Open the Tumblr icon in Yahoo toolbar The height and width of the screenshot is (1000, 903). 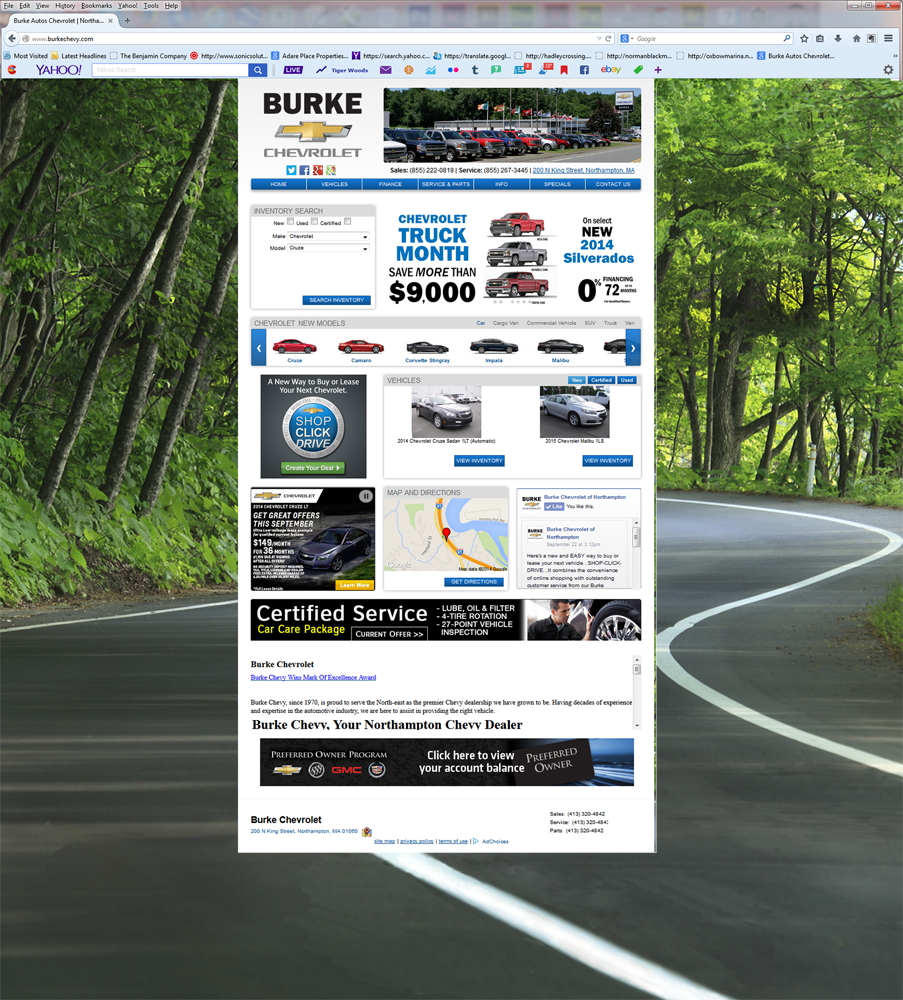(x=474, y=70)
